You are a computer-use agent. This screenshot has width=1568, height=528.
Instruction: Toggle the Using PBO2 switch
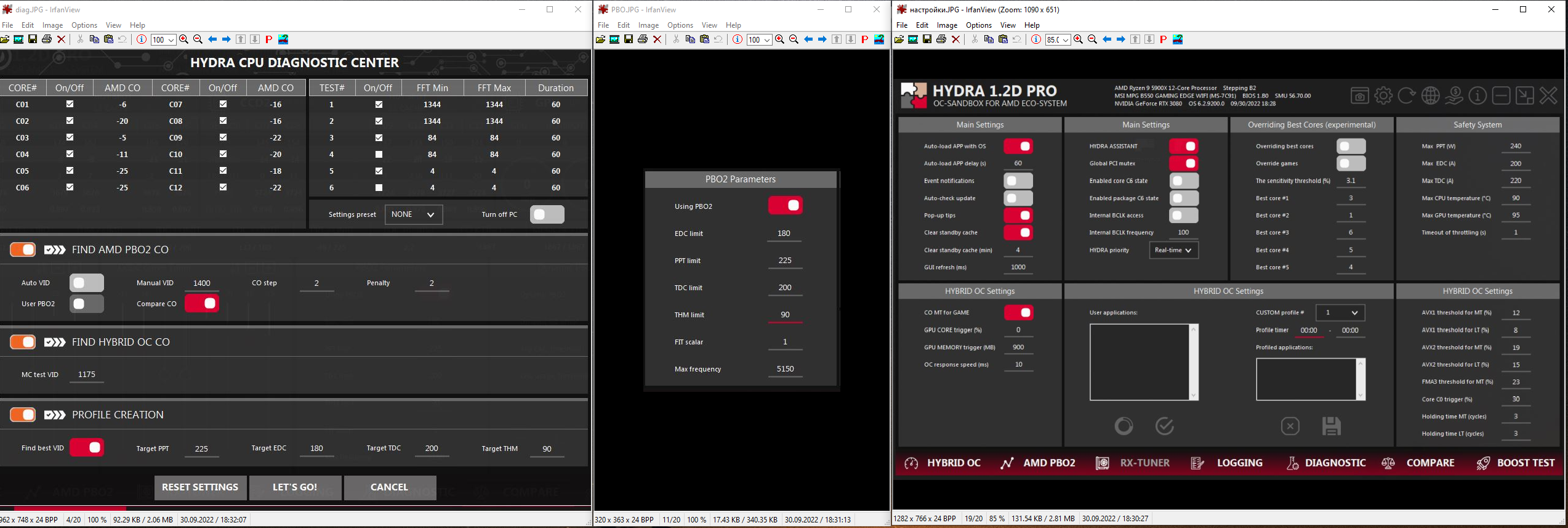pos(785,205)
